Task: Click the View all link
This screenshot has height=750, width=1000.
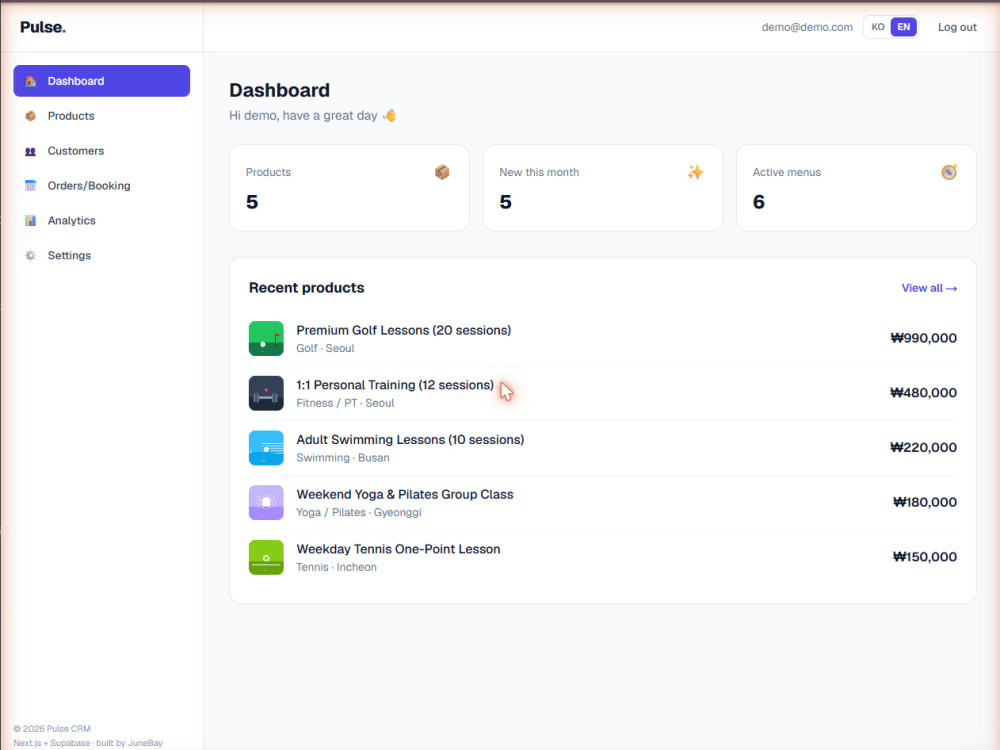Action: (929, 288)
